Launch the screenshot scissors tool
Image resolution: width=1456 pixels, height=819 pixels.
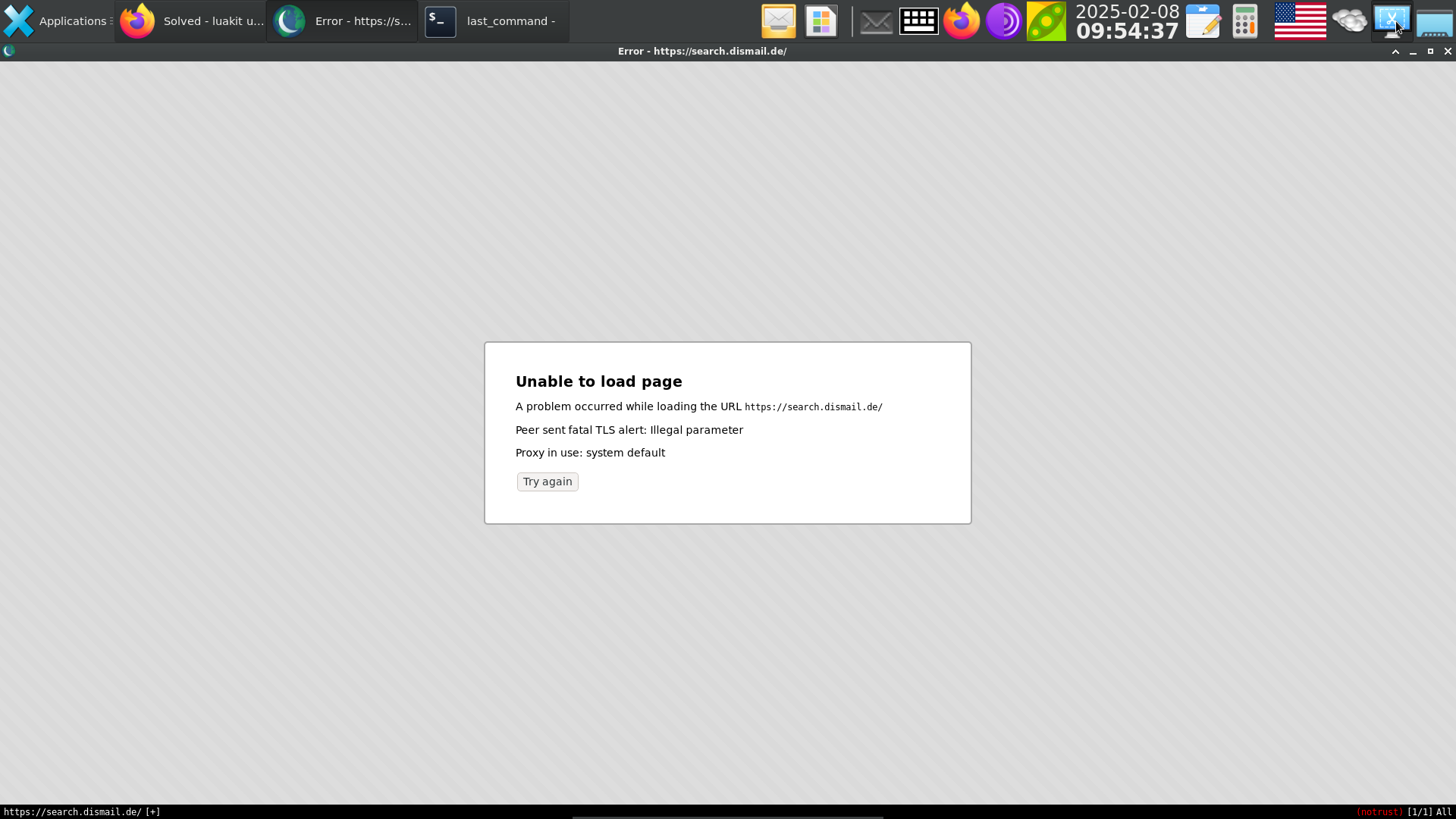(1392, 21)
